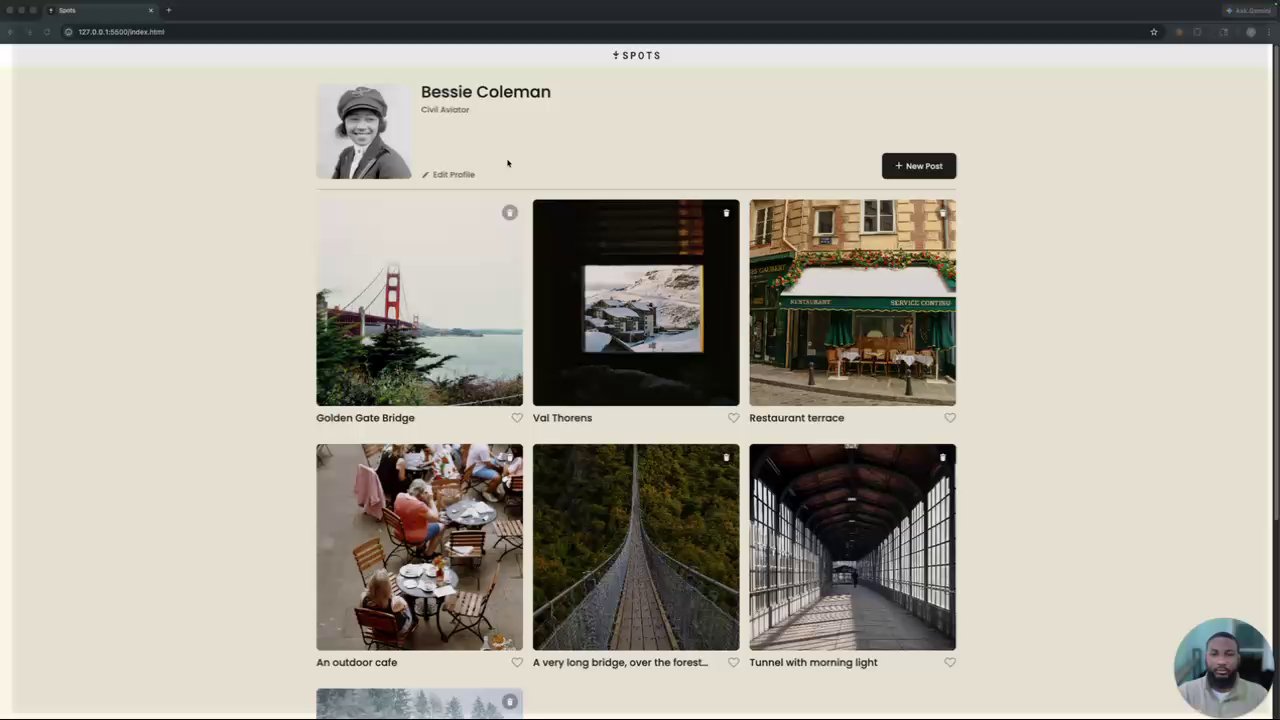This screenshot has width=1280, height=720.
Task: Bookmark this page with the star icon
Action: pos(1153,32)
